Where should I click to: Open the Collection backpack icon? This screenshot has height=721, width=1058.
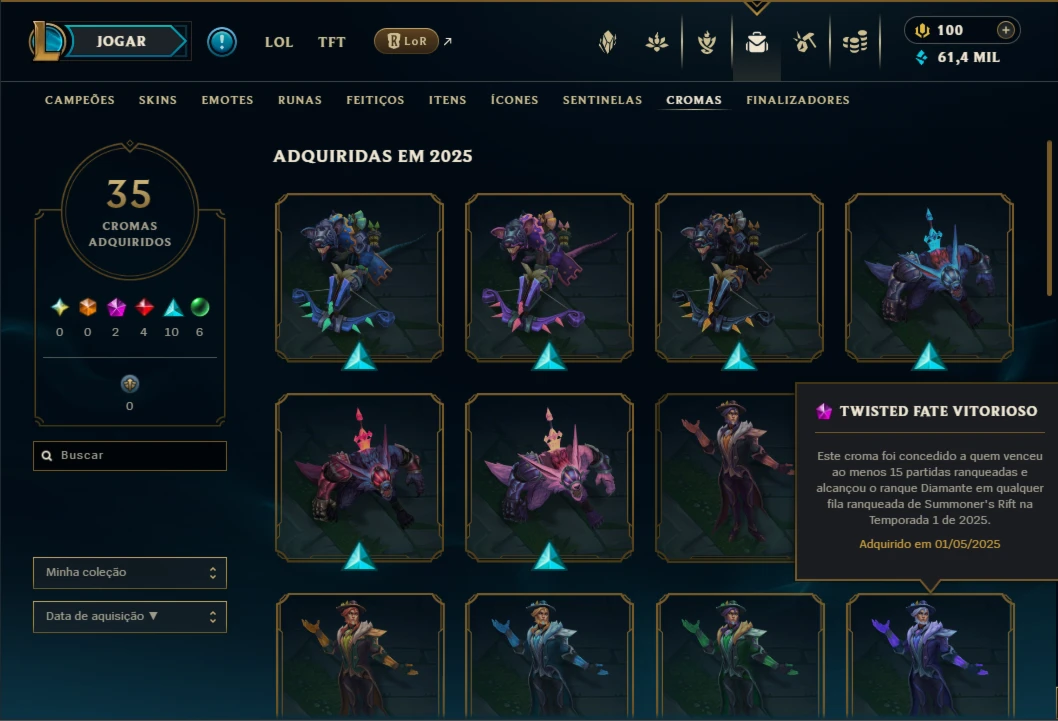756,42
